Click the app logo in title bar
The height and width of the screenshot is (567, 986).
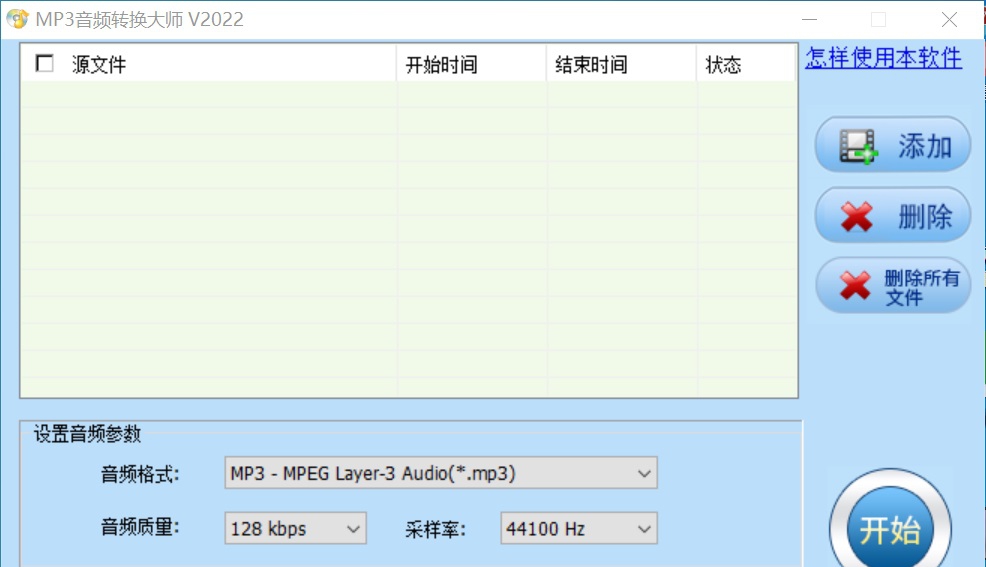point(18,19)
